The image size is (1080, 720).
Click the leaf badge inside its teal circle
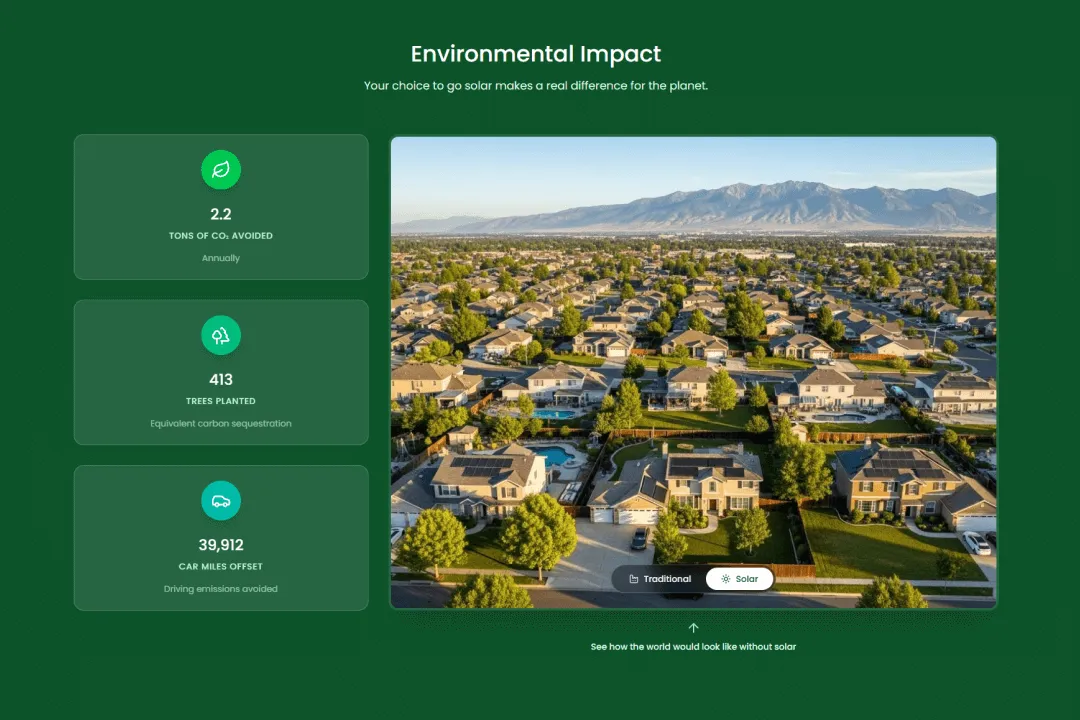(221, 170)
